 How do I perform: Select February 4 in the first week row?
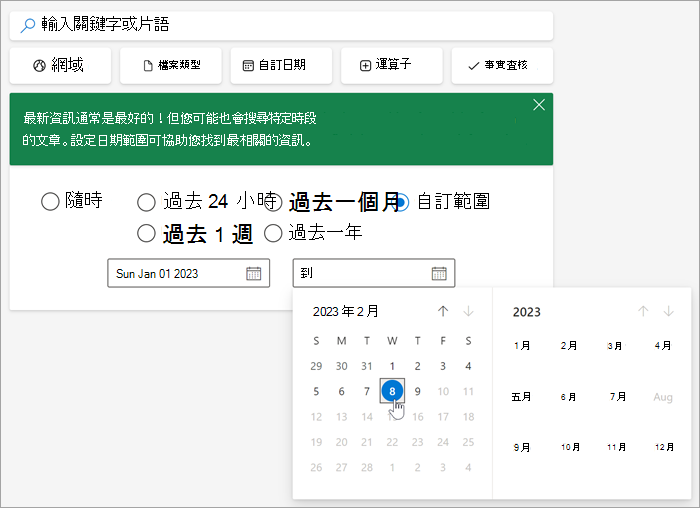468,366
